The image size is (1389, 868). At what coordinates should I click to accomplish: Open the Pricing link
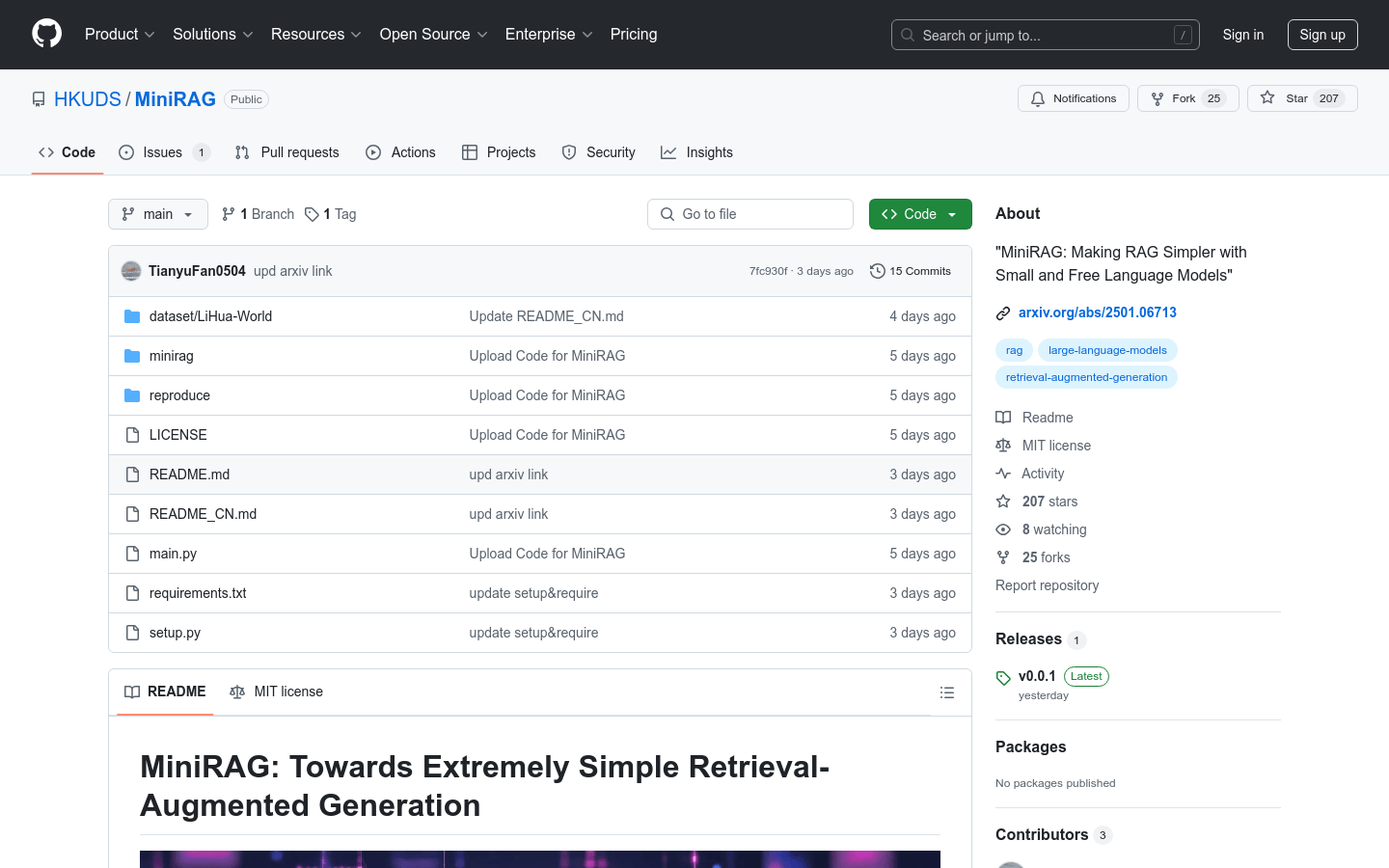pos(634,35)
